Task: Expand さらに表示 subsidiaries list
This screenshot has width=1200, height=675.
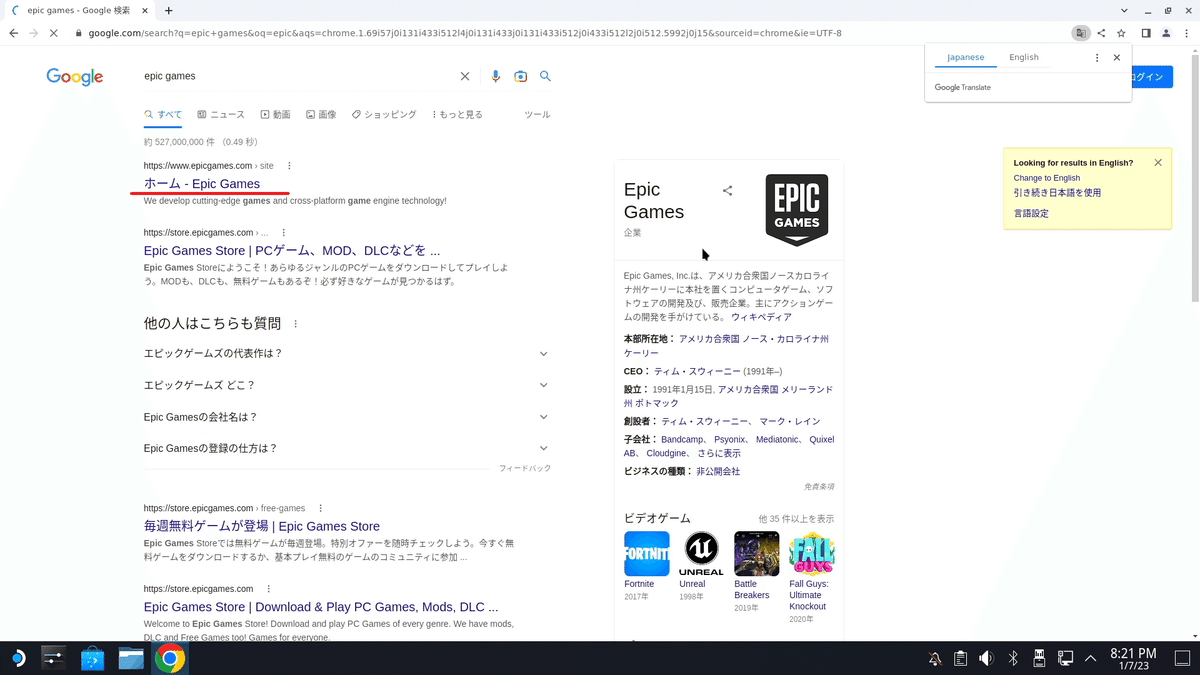Action: click(x=718, y=453)
